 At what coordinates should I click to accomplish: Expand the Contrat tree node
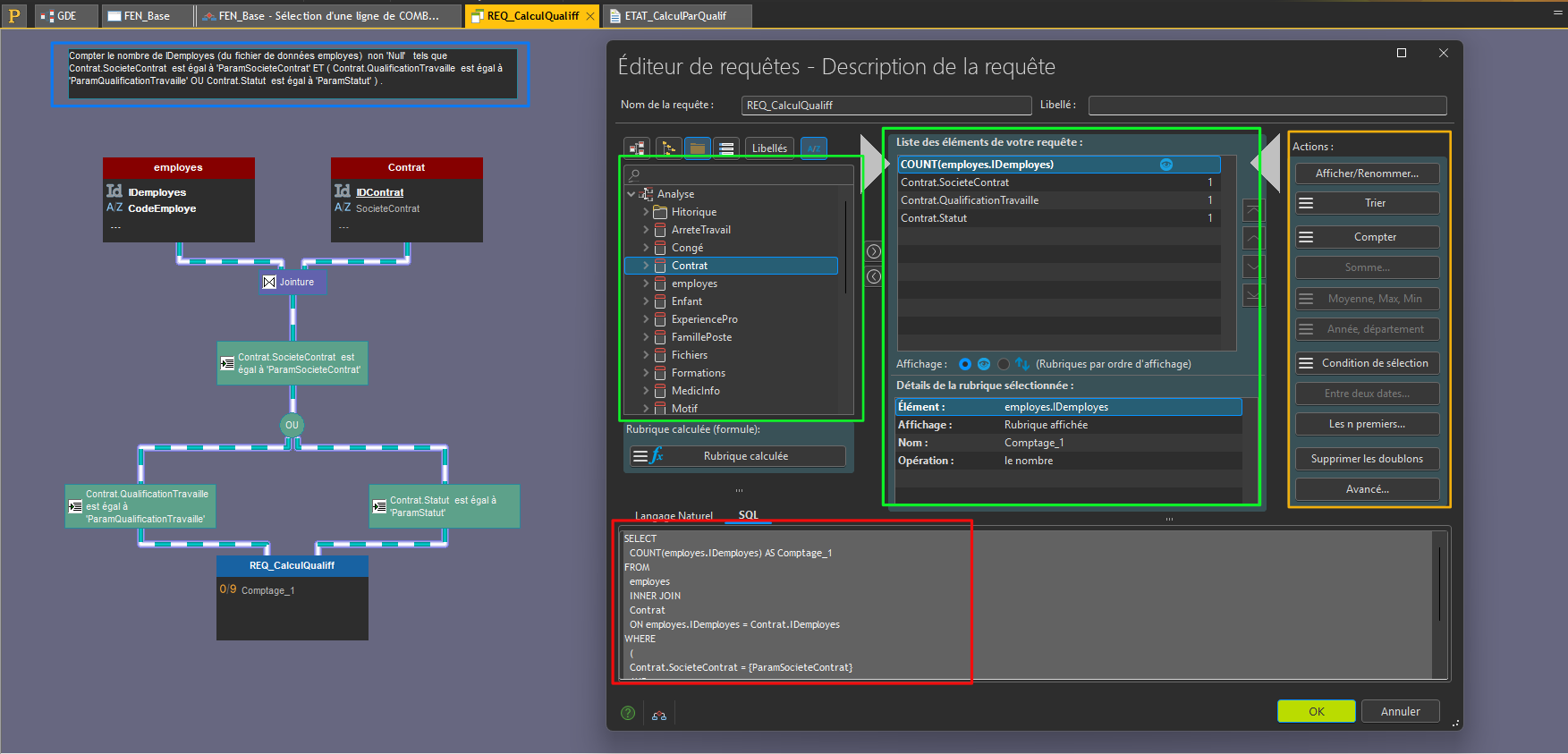point(646,266)
